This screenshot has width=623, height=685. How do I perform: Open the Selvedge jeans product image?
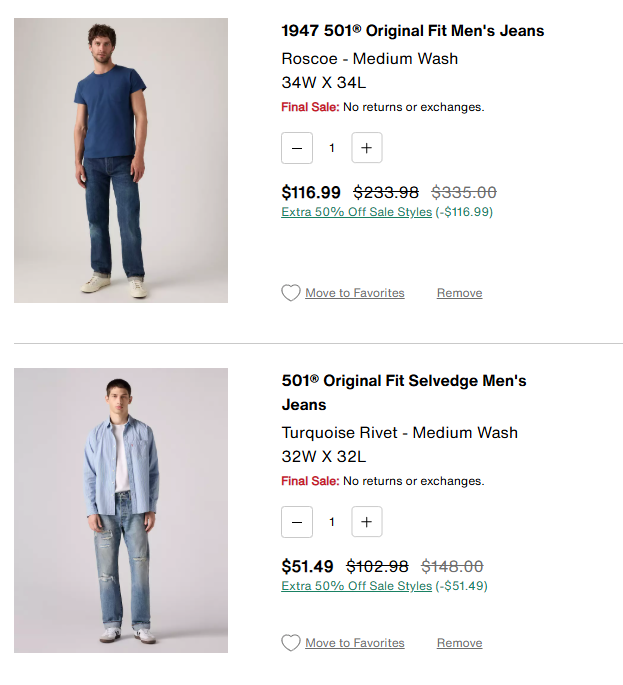pyautogui.click(x=121, y=510)
